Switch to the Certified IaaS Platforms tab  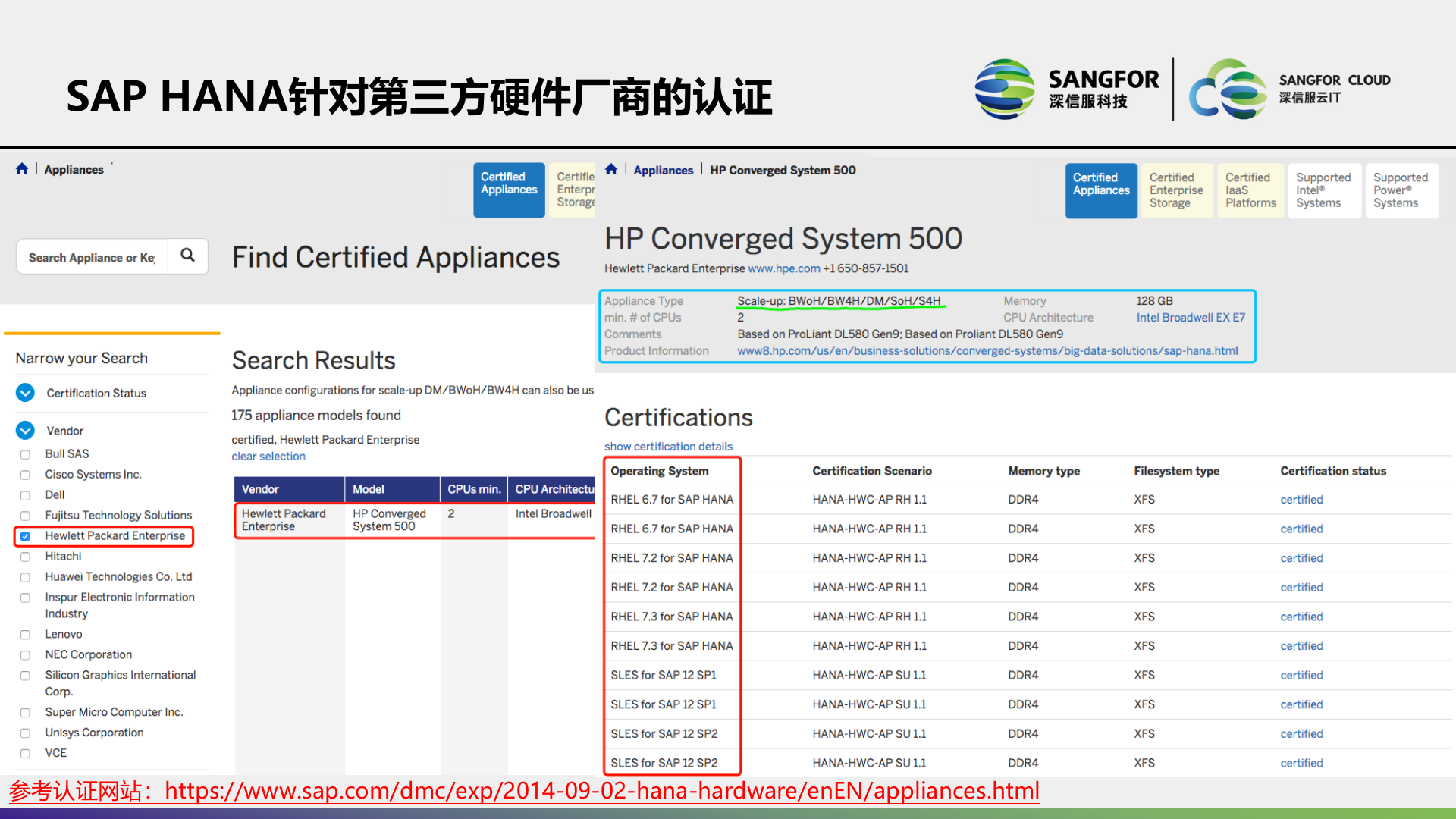click(1250, 190)
